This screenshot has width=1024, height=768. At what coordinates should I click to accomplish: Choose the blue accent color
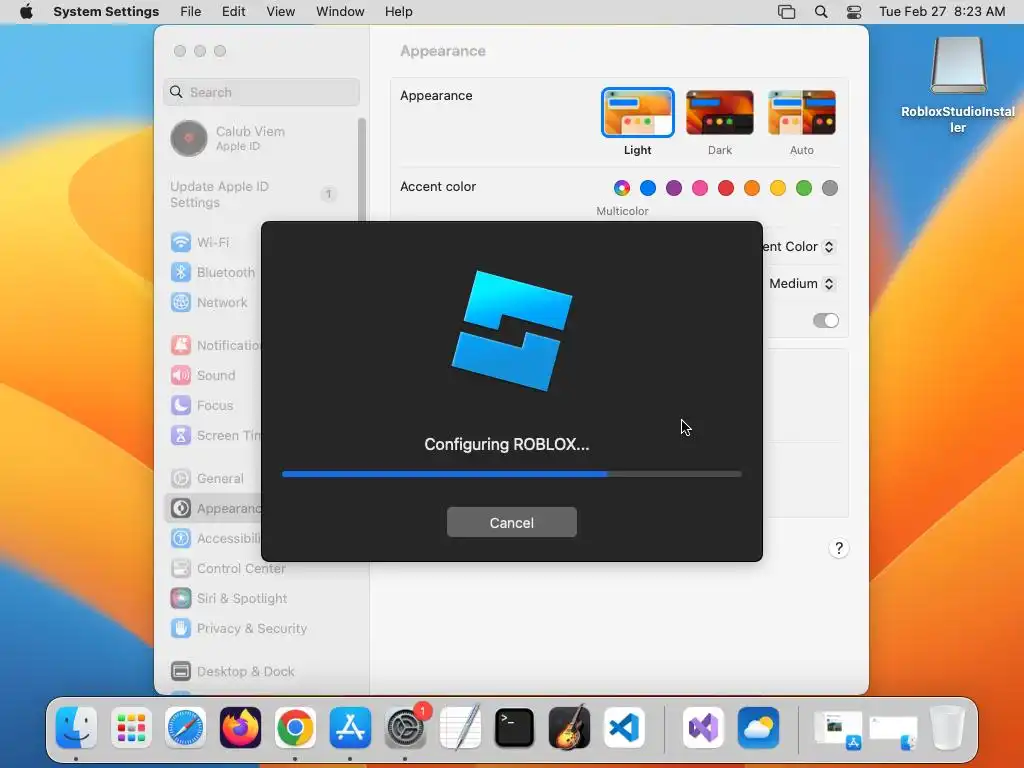point(648,188)
